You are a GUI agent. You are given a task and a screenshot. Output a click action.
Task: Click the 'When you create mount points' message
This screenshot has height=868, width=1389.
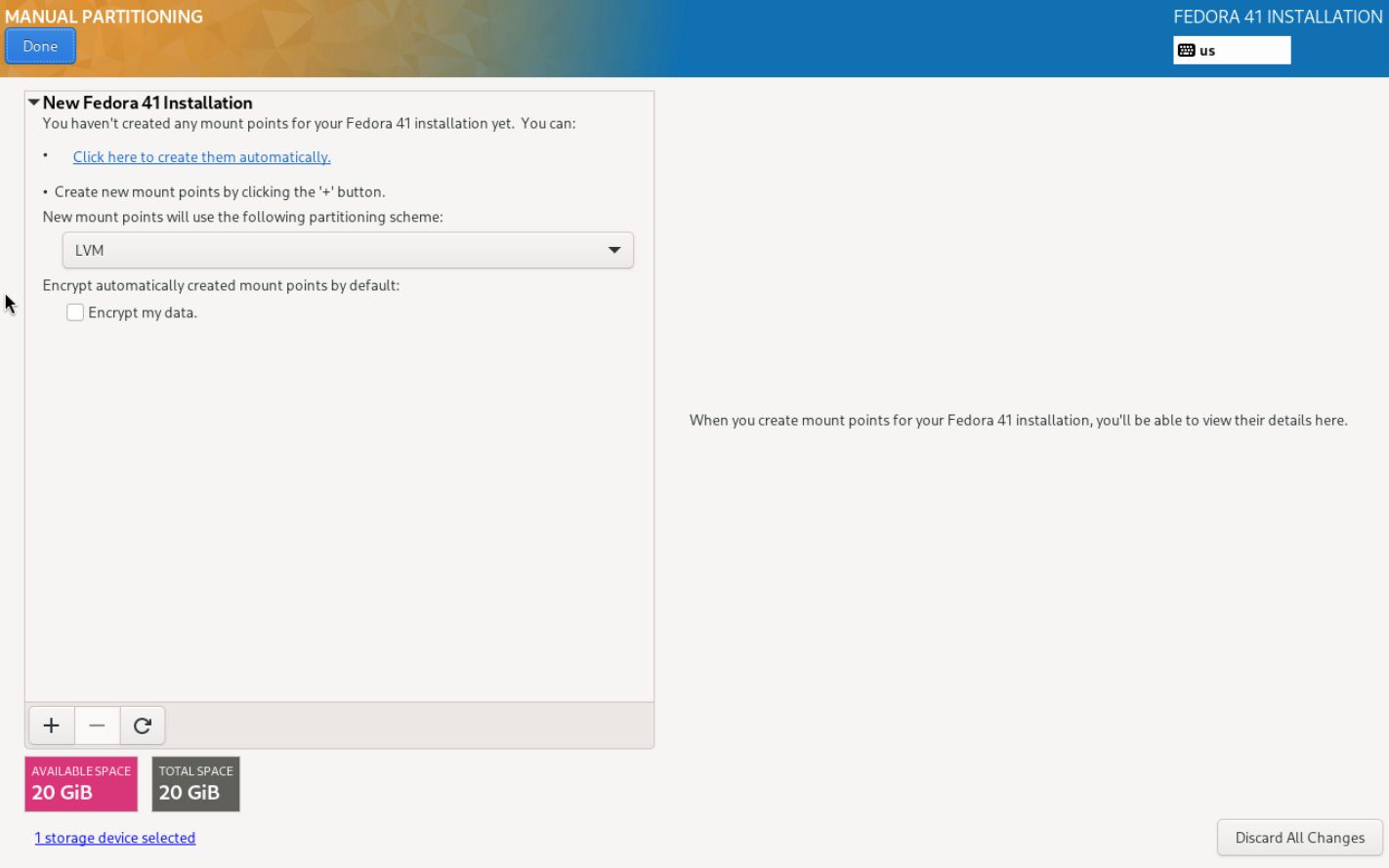point(1019,420)
